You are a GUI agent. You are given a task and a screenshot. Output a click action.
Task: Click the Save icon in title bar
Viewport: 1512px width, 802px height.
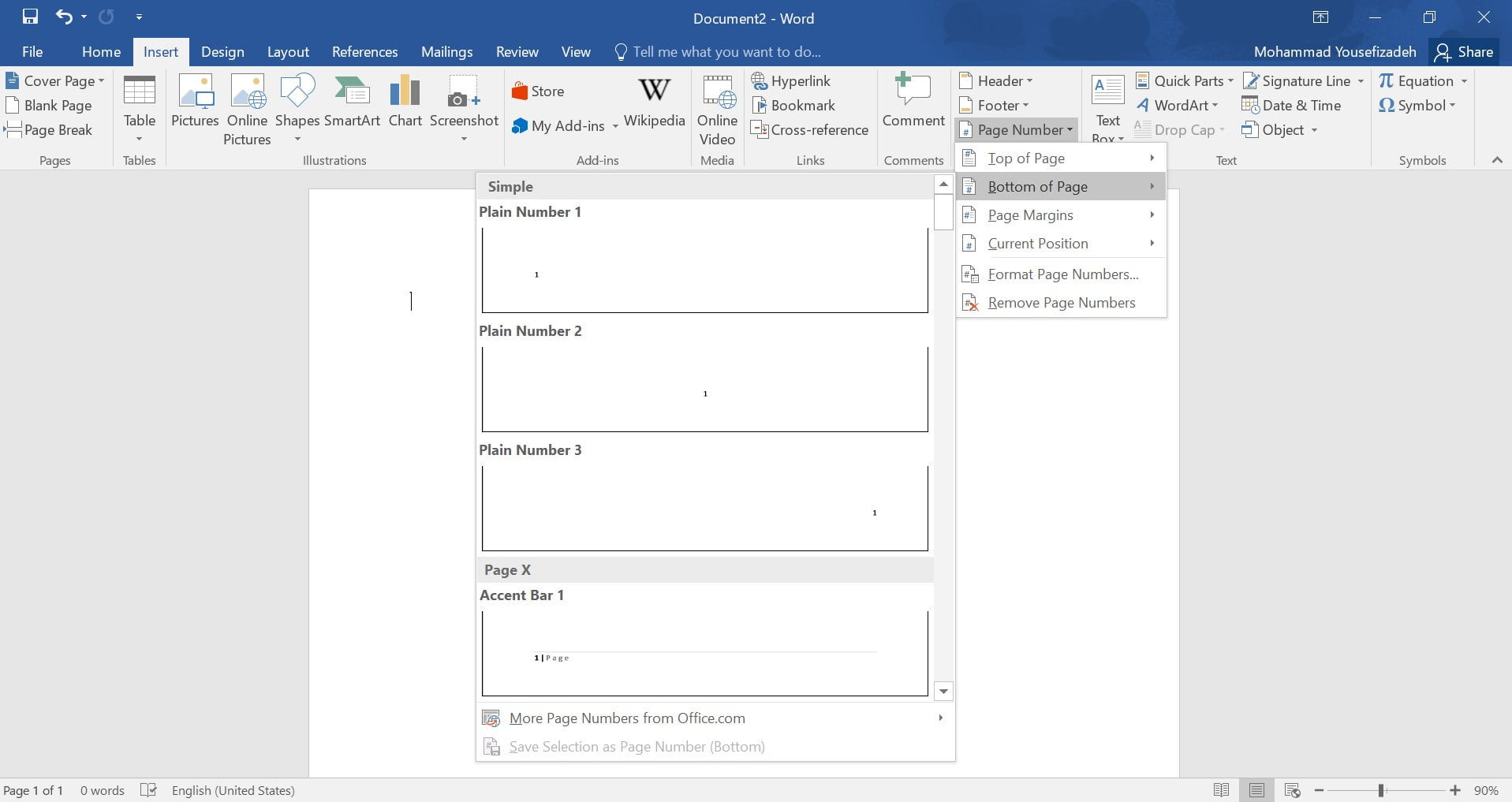pos(30,17)
